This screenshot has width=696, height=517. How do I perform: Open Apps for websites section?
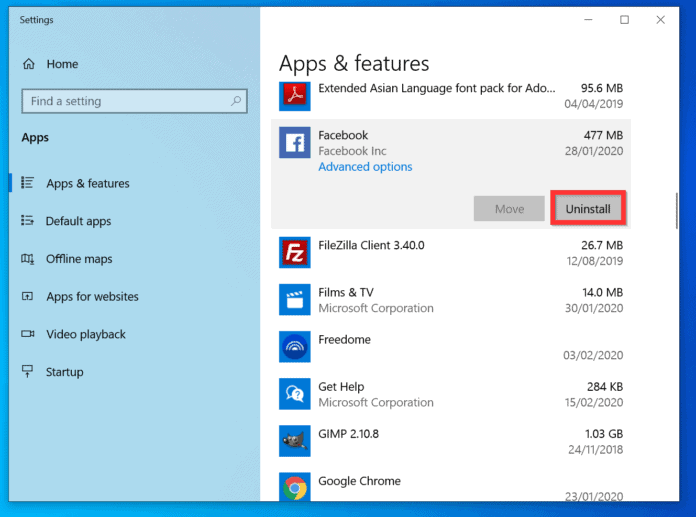(92, 296)
